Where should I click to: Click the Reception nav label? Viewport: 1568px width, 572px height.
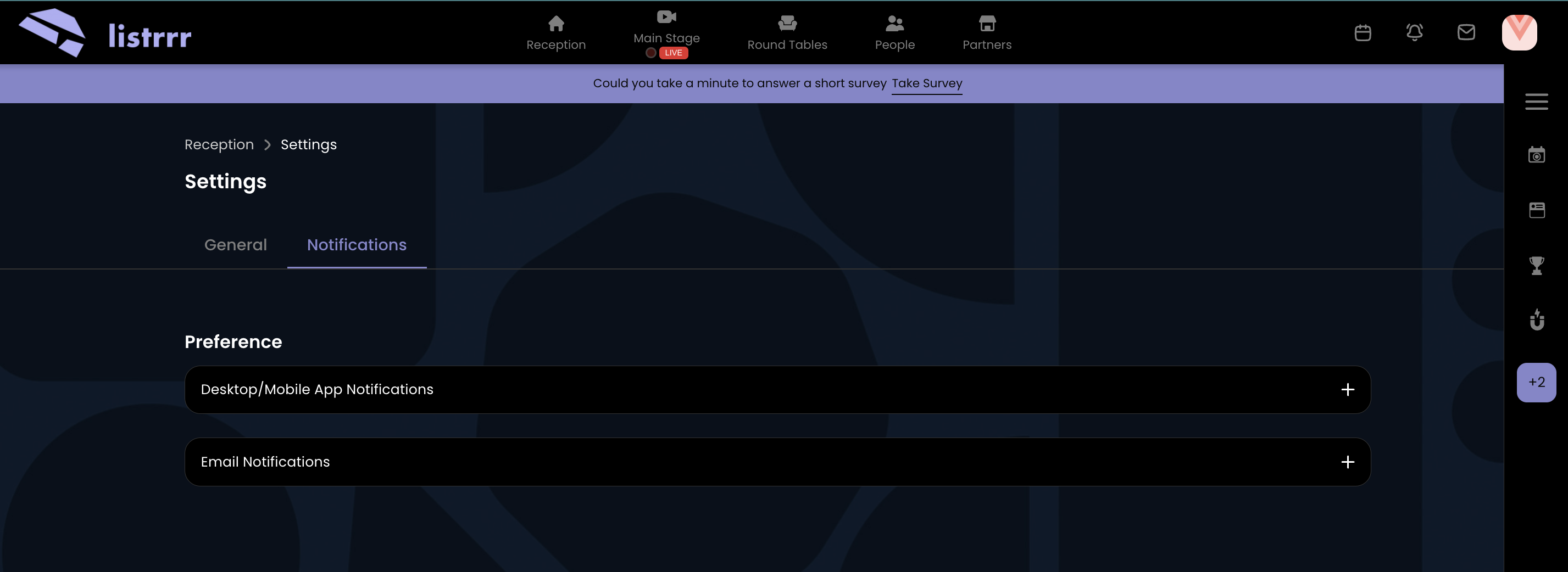tap(556, 45)
